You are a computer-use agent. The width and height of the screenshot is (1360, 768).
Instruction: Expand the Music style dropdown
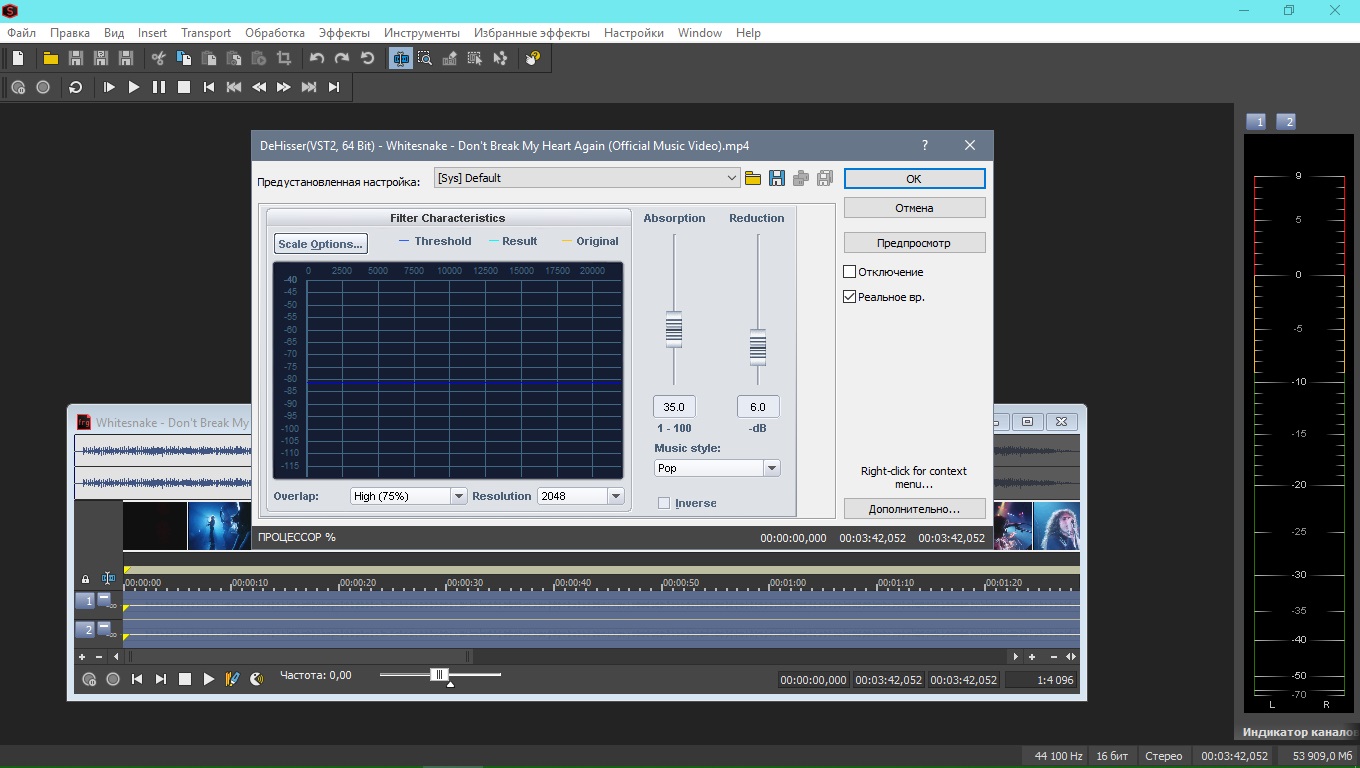click(x=771, y=468)
